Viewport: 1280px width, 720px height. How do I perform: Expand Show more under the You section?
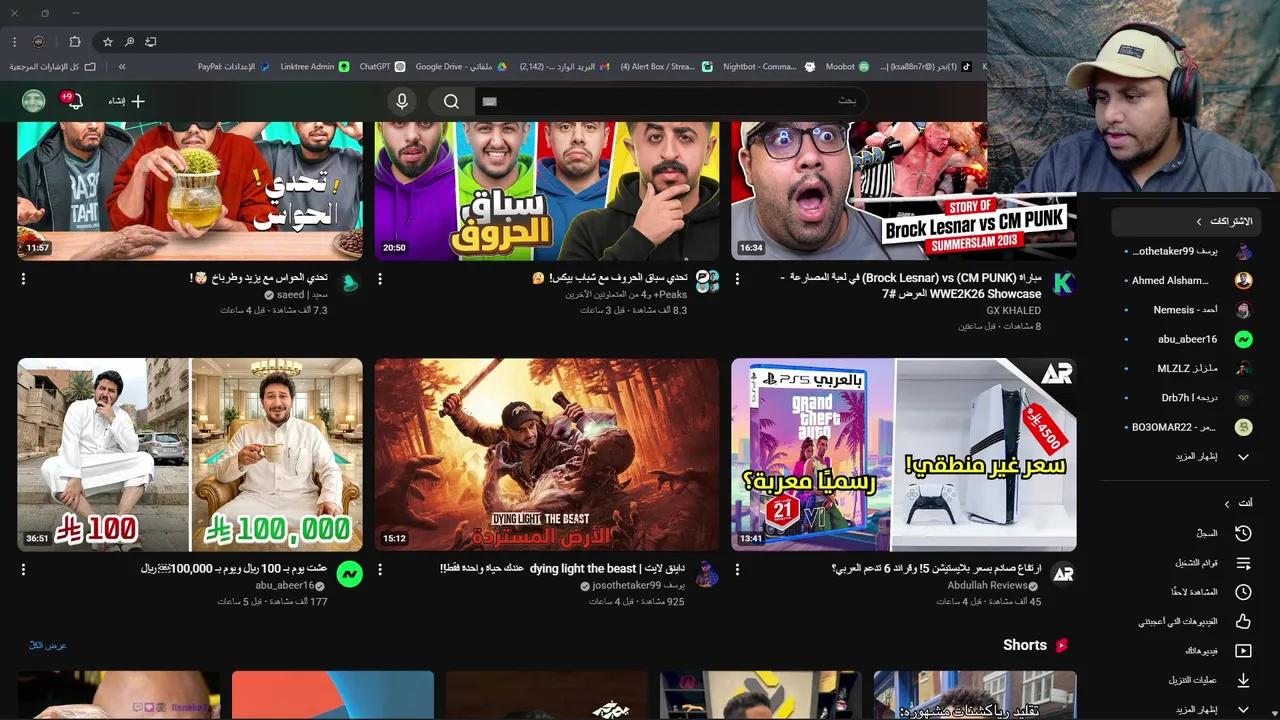point(1214,710)
